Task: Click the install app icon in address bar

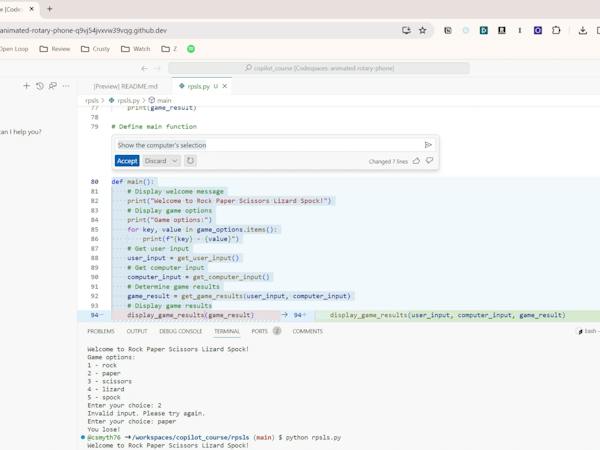Action: pyautogui.click(x=406, y=30)
